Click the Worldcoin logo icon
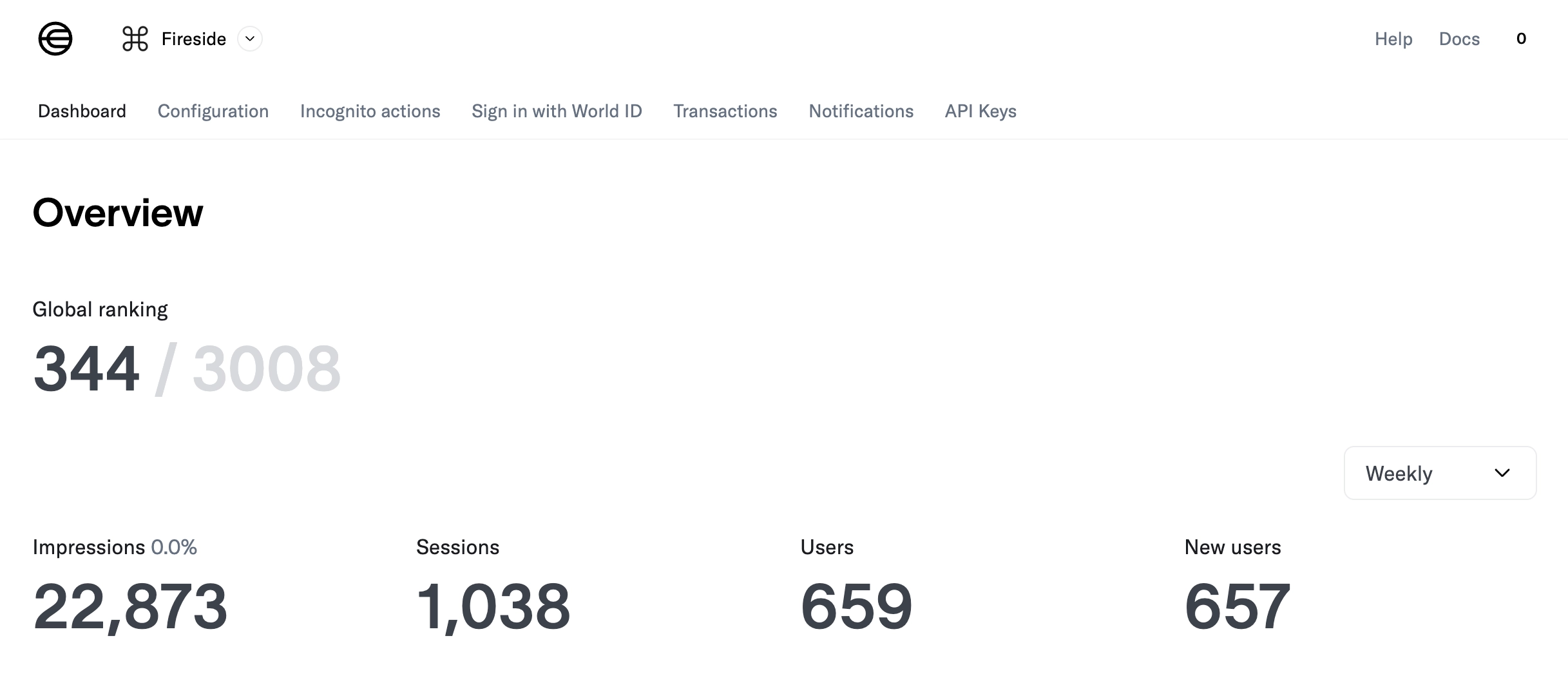Image resolution: width=1568 pixels, height=674 pixels. [x=55, y=39]
